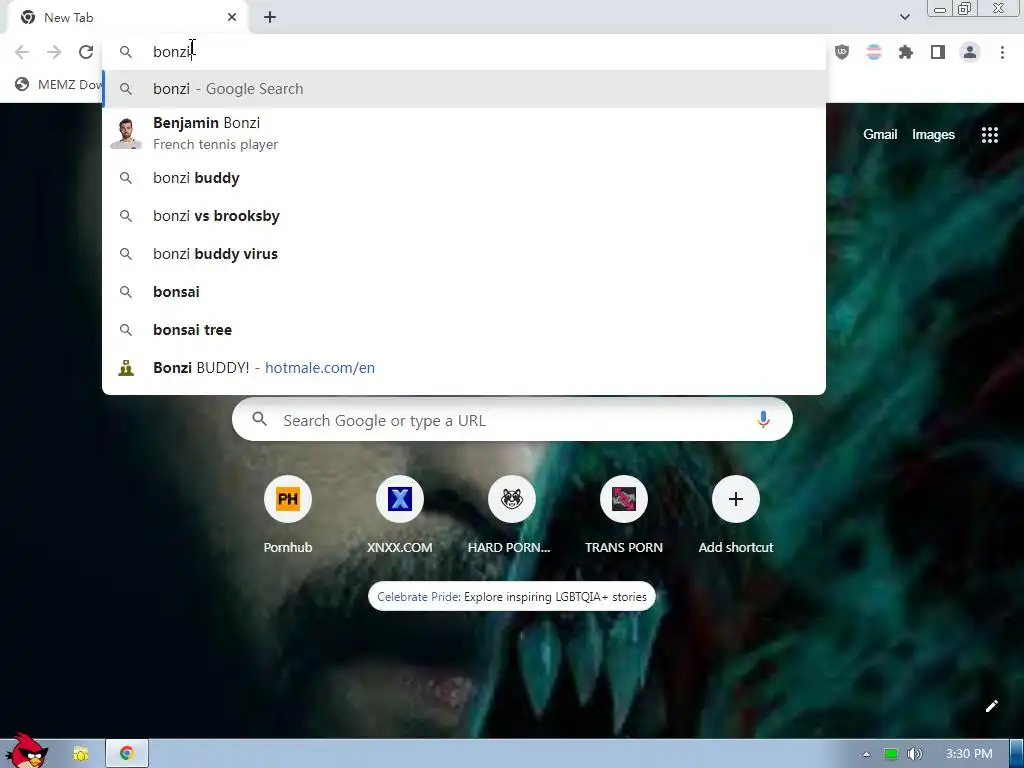Click the address bar containing bonzi
Viewport: 1024px width, 768px height.
point(464,52)
